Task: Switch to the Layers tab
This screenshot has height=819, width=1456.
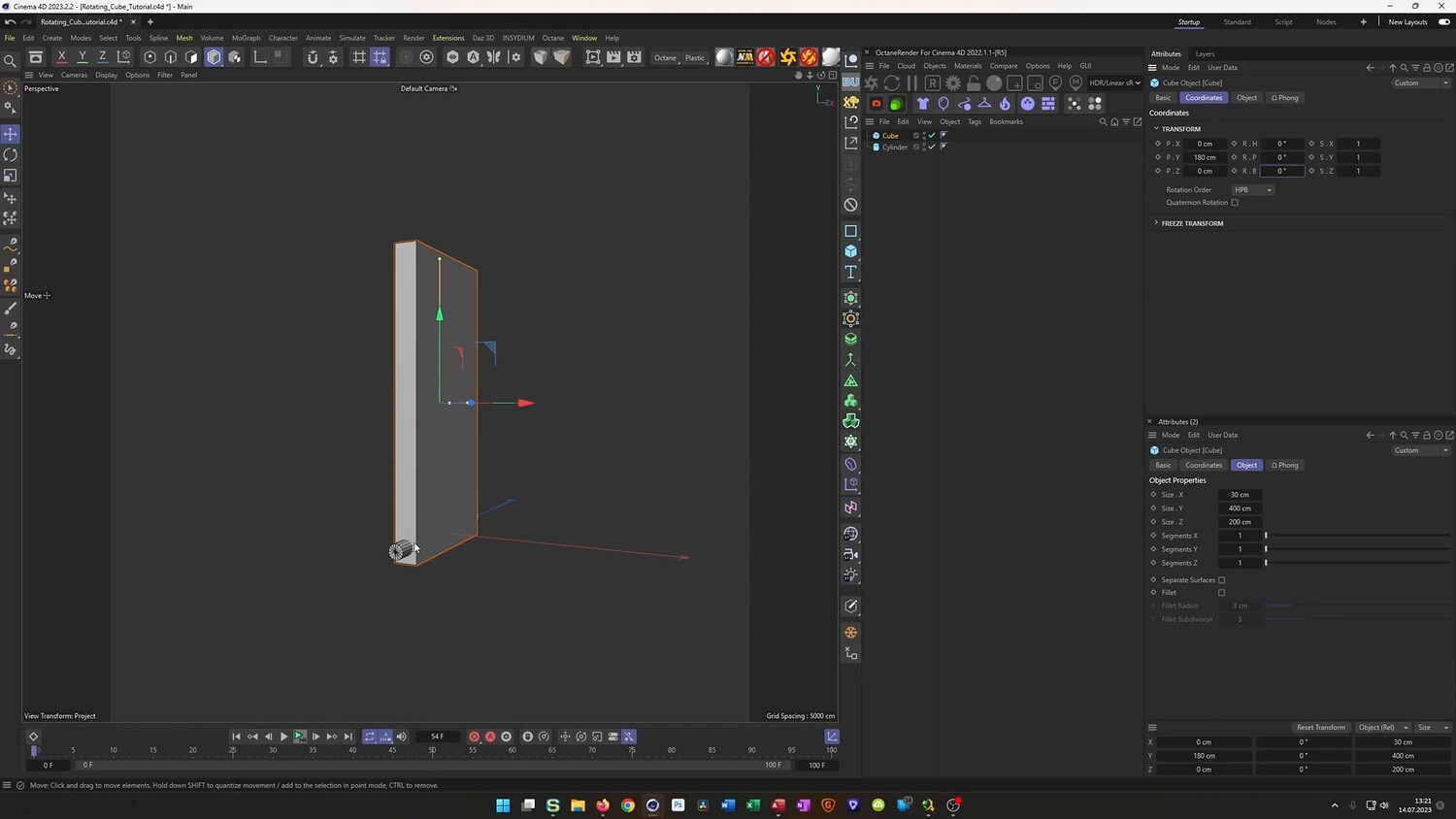Action: coord(1205,54)
